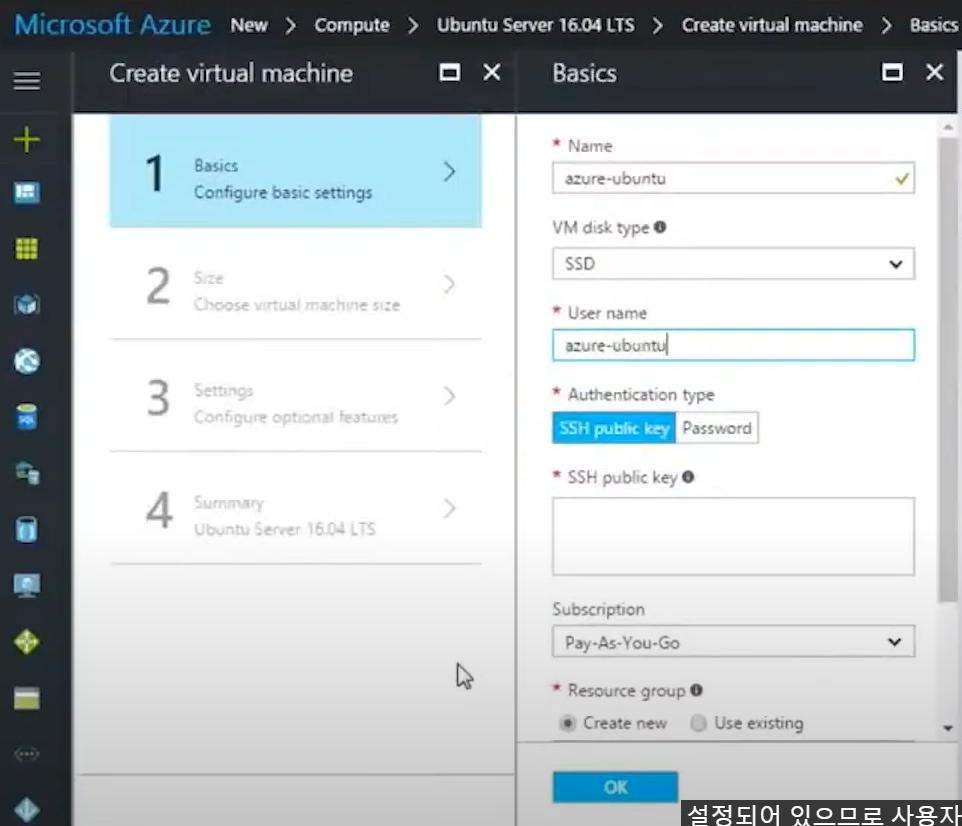The image size is (962, 826).
Task: Click the OK button
Action: [x=615, y=787]
